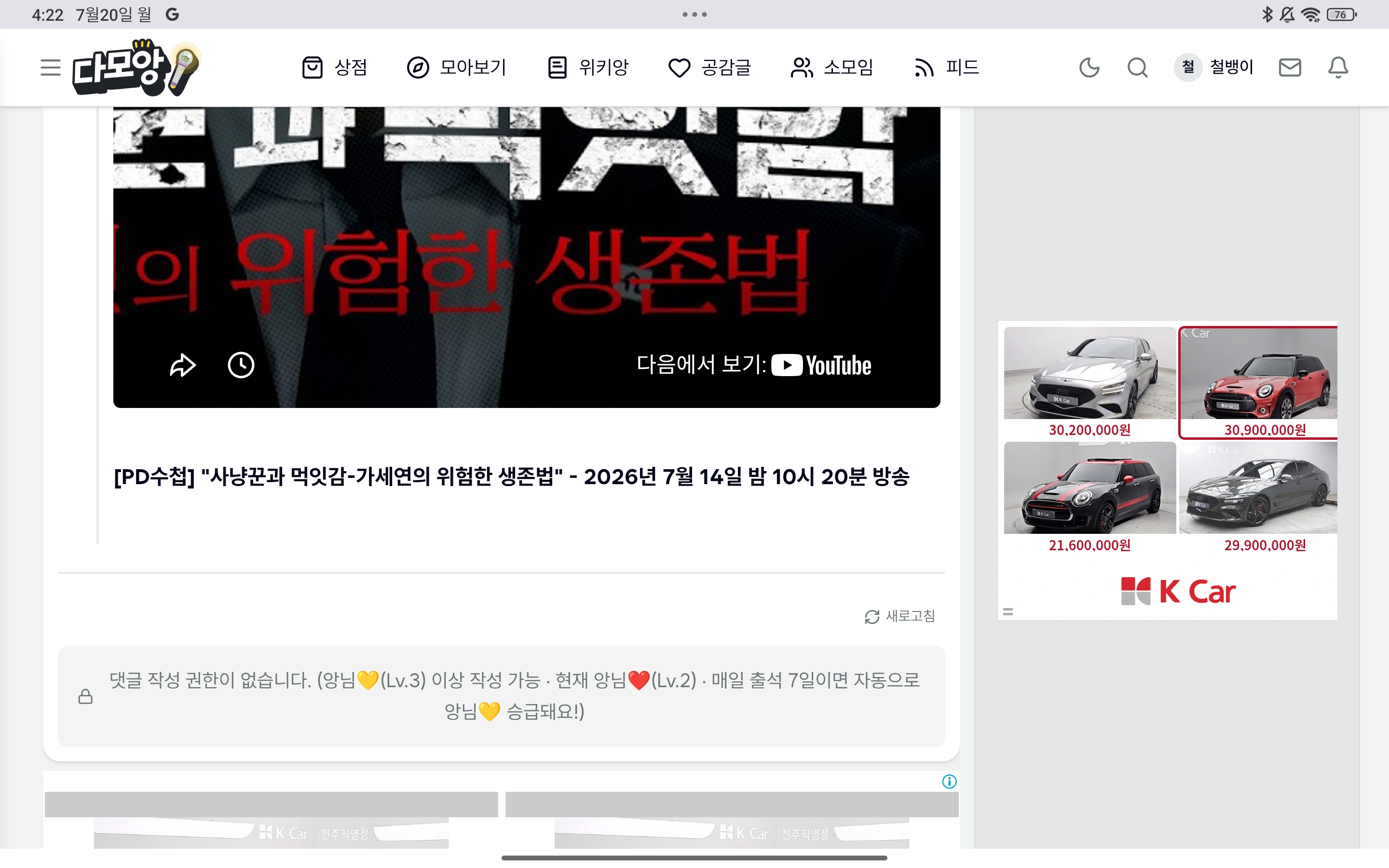This screenshot has height=868, width=1389.
Task: Open the black Mini ad 21,600,000원
Action: (x=1089, y=497)
